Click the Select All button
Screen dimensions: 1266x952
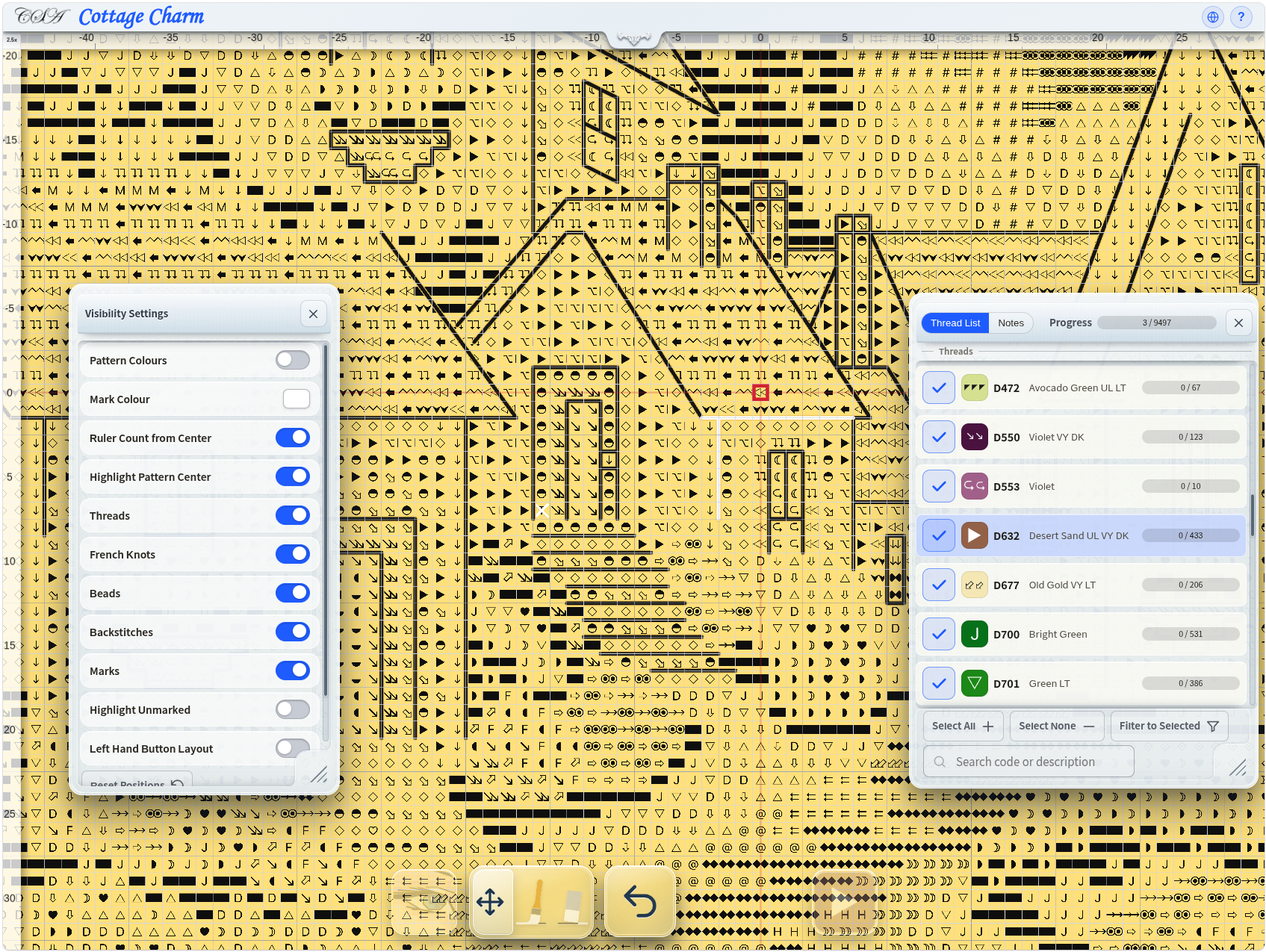coord(963,727)
